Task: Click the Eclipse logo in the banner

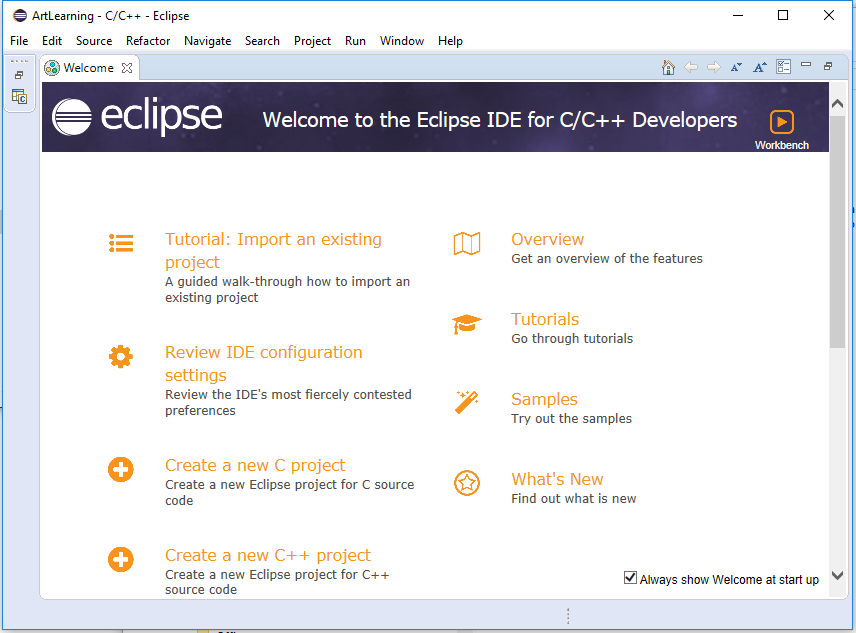Action: 137,116
